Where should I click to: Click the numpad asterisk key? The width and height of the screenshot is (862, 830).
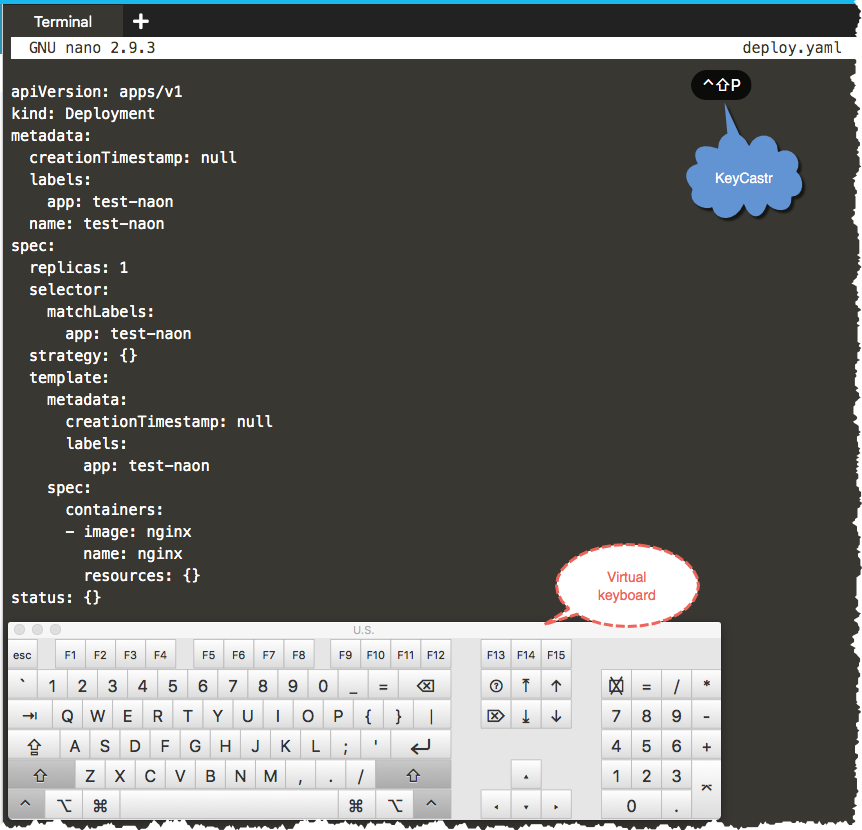706,685
